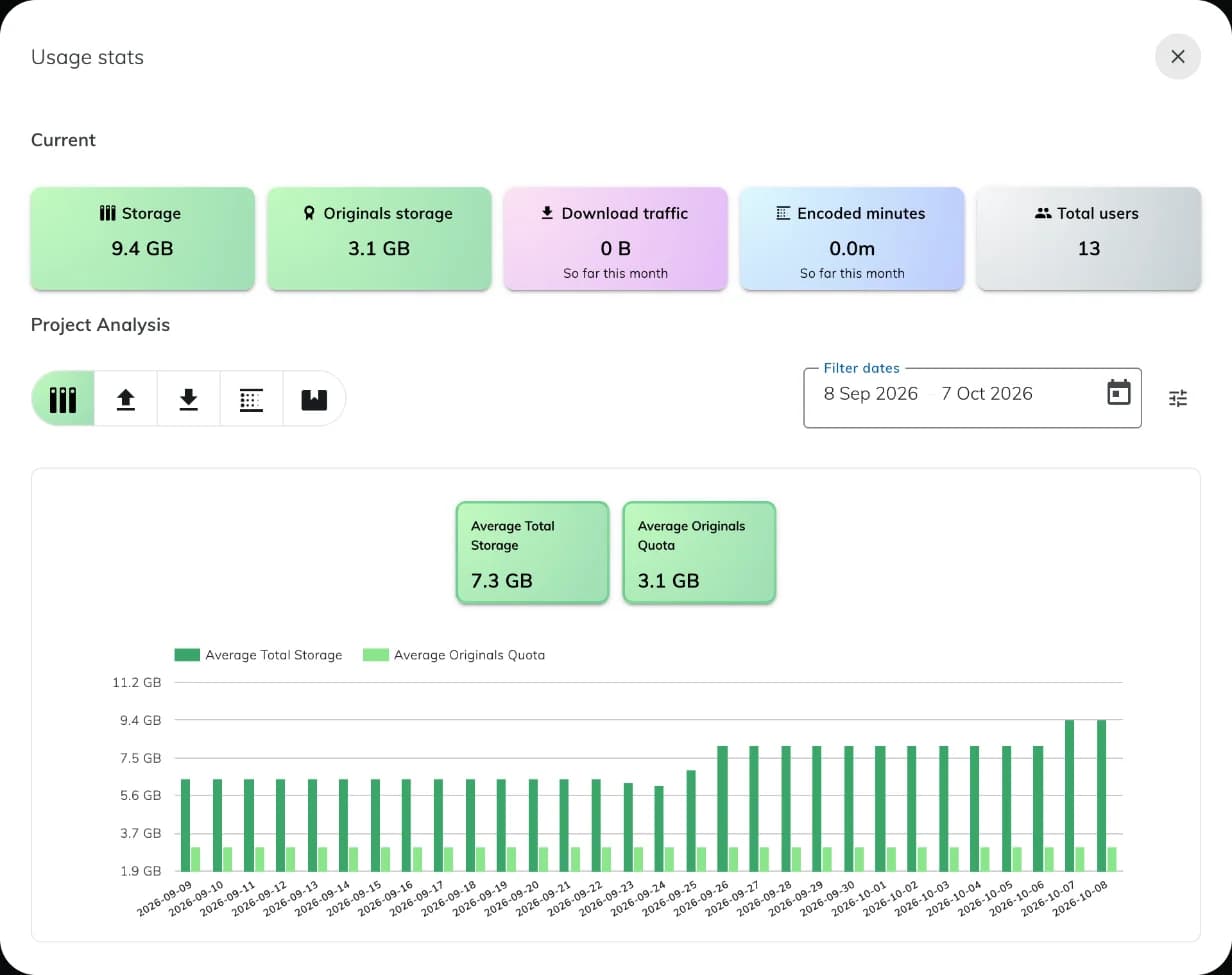Click the 2026-10-01 axis date label
The image size is (1232, 975).
(x=858, y=899)
